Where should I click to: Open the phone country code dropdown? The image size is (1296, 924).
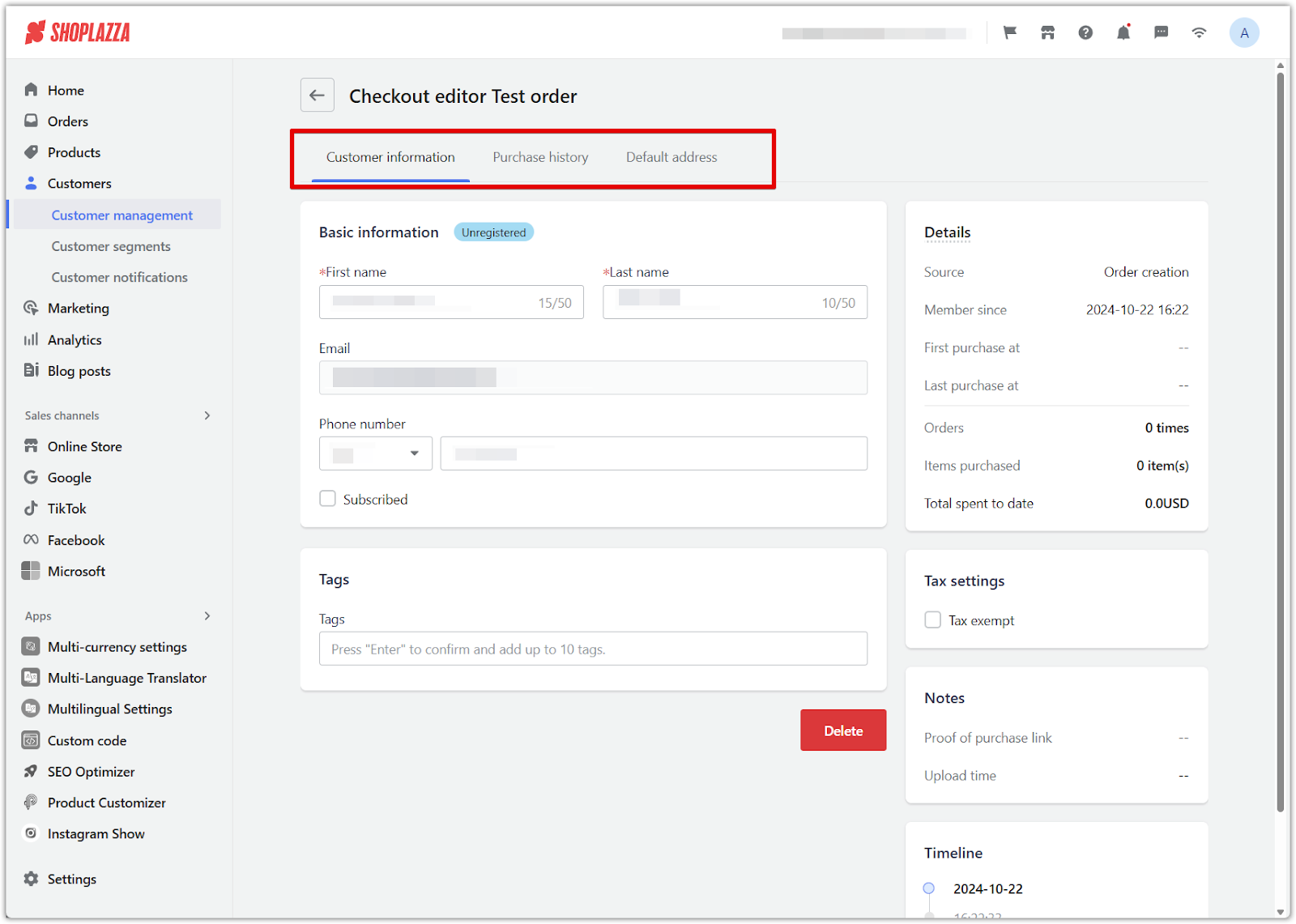(376, 453)
